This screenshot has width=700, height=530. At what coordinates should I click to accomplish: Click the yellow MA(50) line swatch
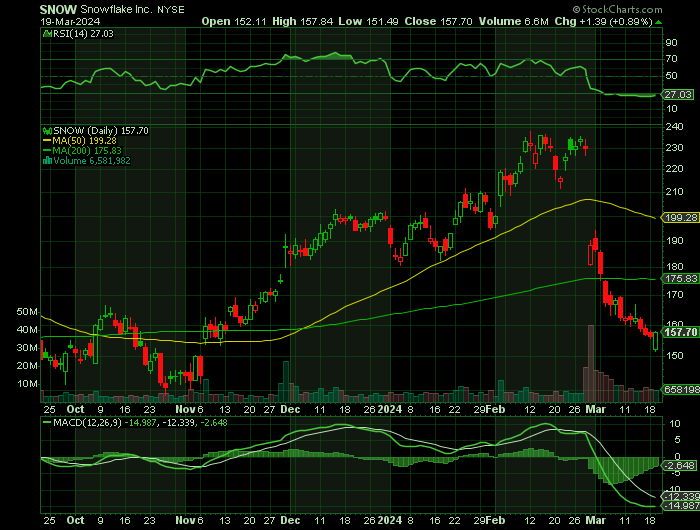pos(45,141)
